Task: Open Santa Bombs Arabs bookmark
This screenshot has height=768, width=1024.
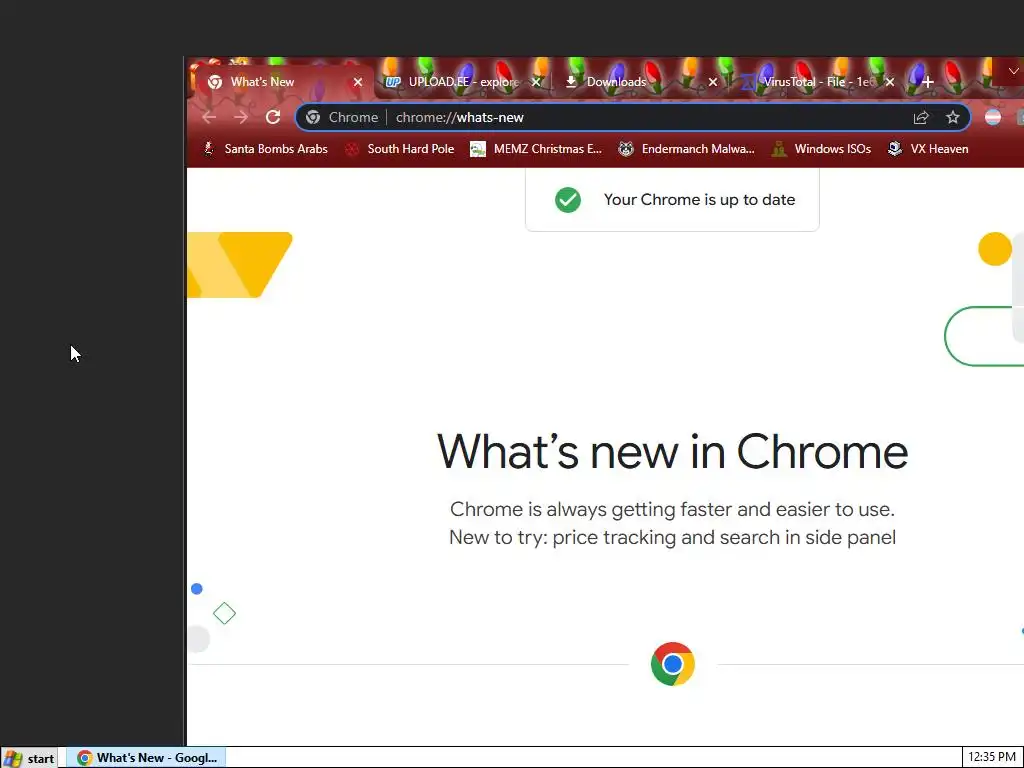Action: [x=265, y=149]
